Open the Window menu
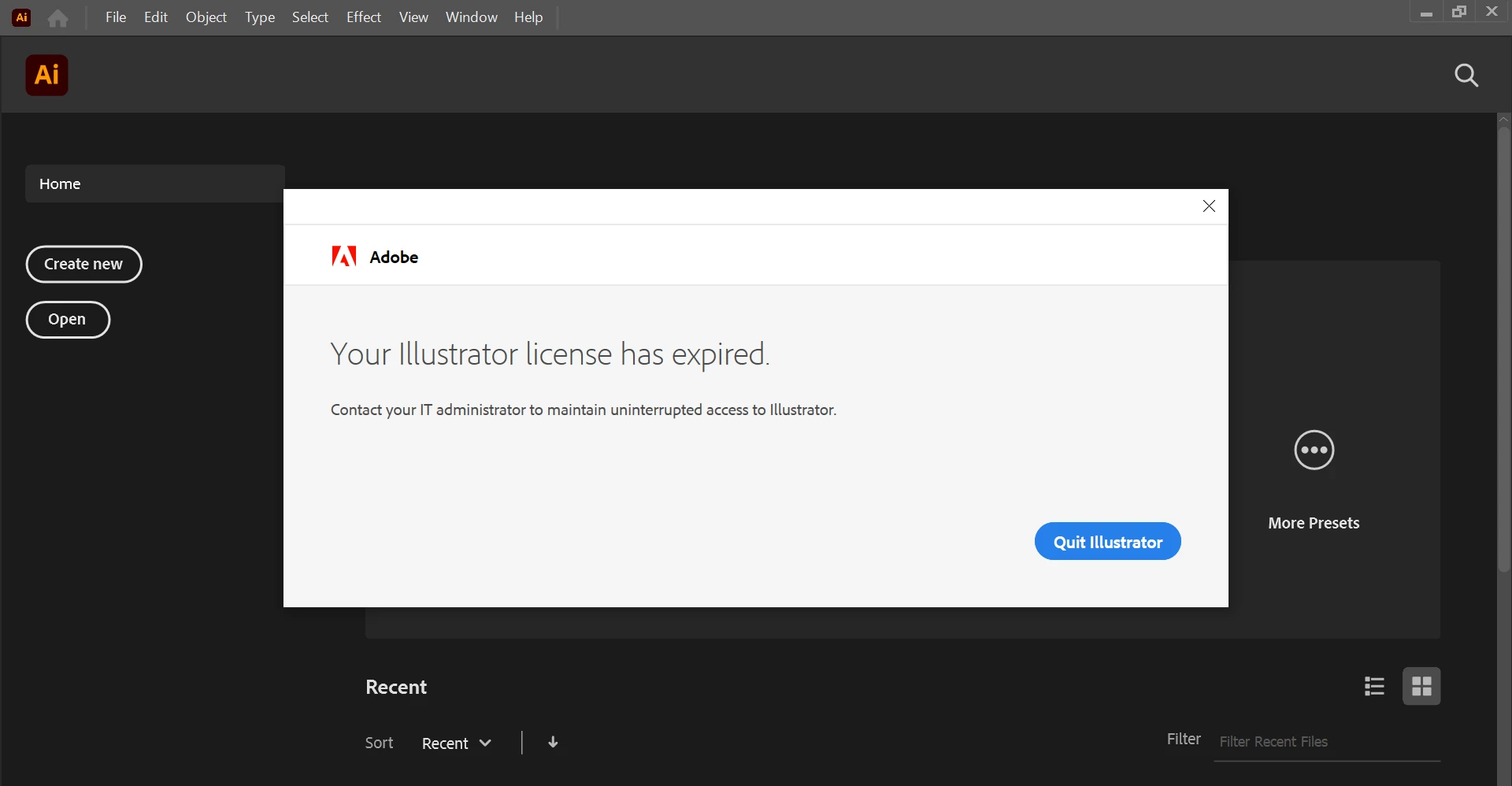Viewport: 1512px width, 786px height. pyautogui.click(x=472, y=17)
